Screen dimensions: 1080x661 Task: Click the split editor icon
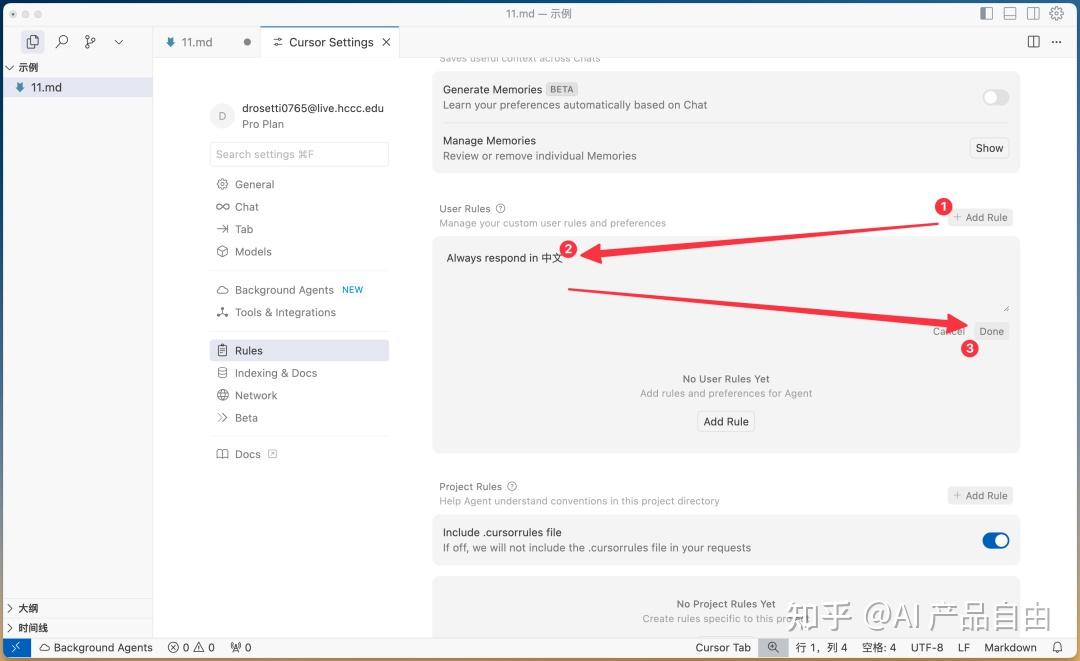click(x=1033, y=42)
